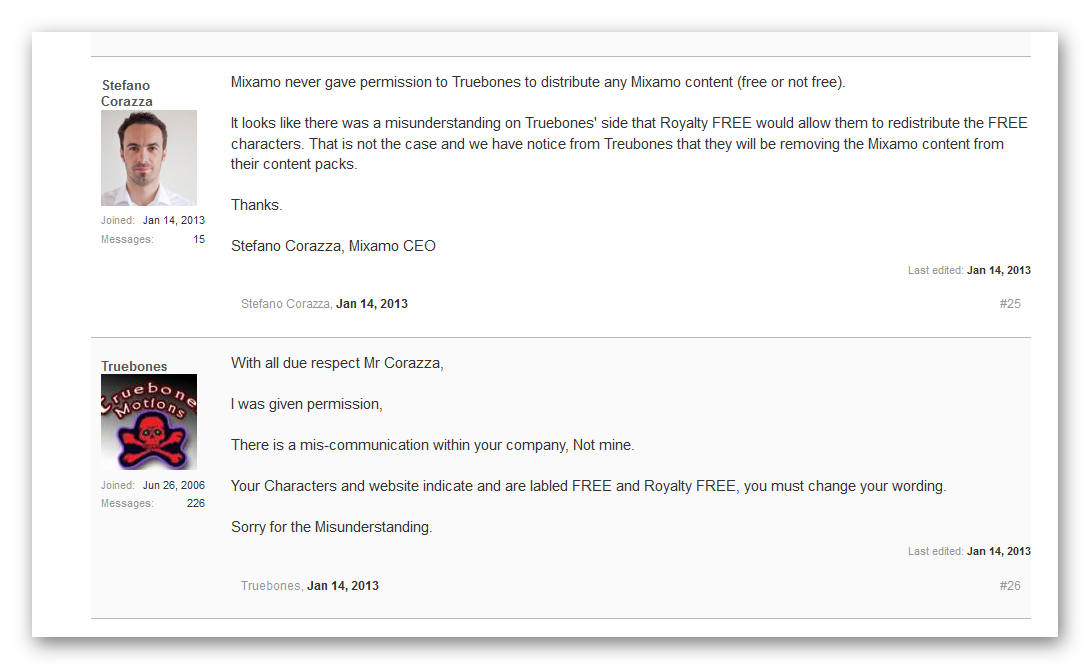Viewport: 1090px width, 669px height.
Task: Open permalink for post #25
Action: [x=1010, y=304]
